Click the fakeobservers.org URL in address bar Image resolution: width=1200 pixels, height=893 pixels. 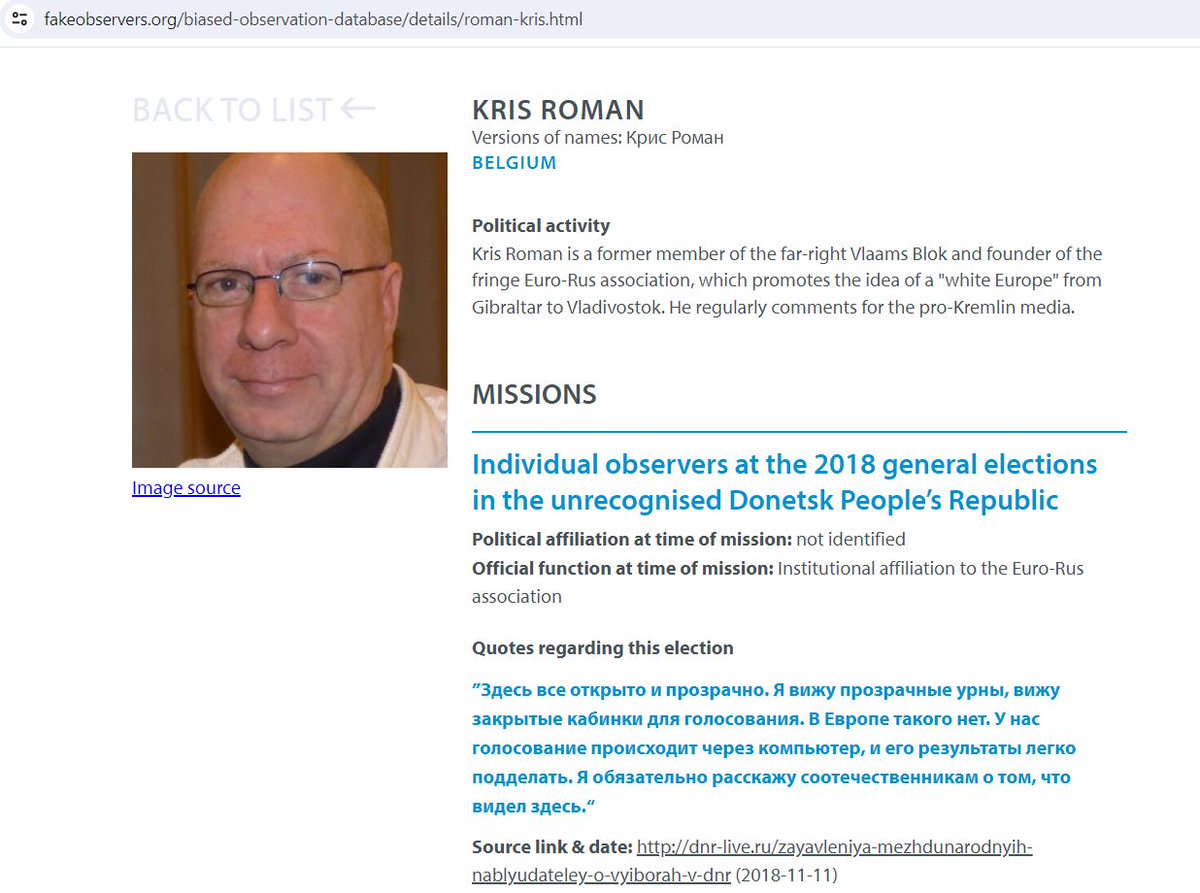click(x=313, y=19)
